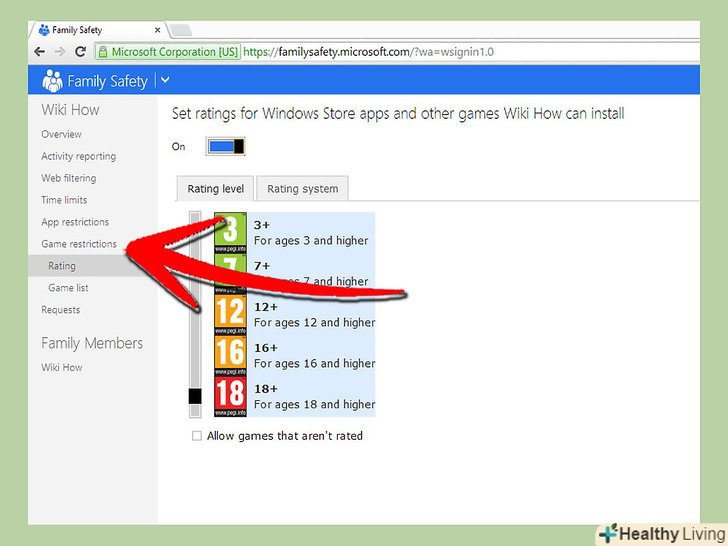Image resolution: width=728 pixels, height=546 pixels.
Task: Open a new browser tab
Action: (181, 30)
